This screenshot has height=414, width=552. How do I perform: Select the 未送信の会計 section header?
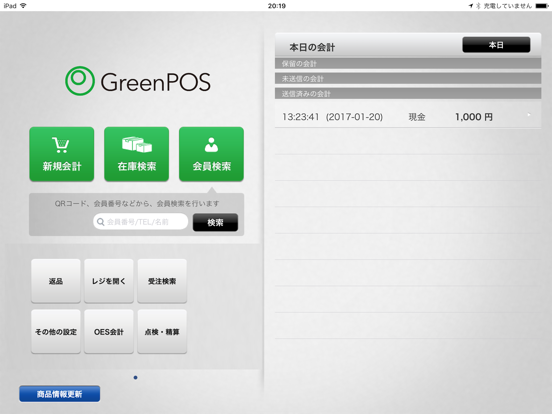(x=408, y=79)
